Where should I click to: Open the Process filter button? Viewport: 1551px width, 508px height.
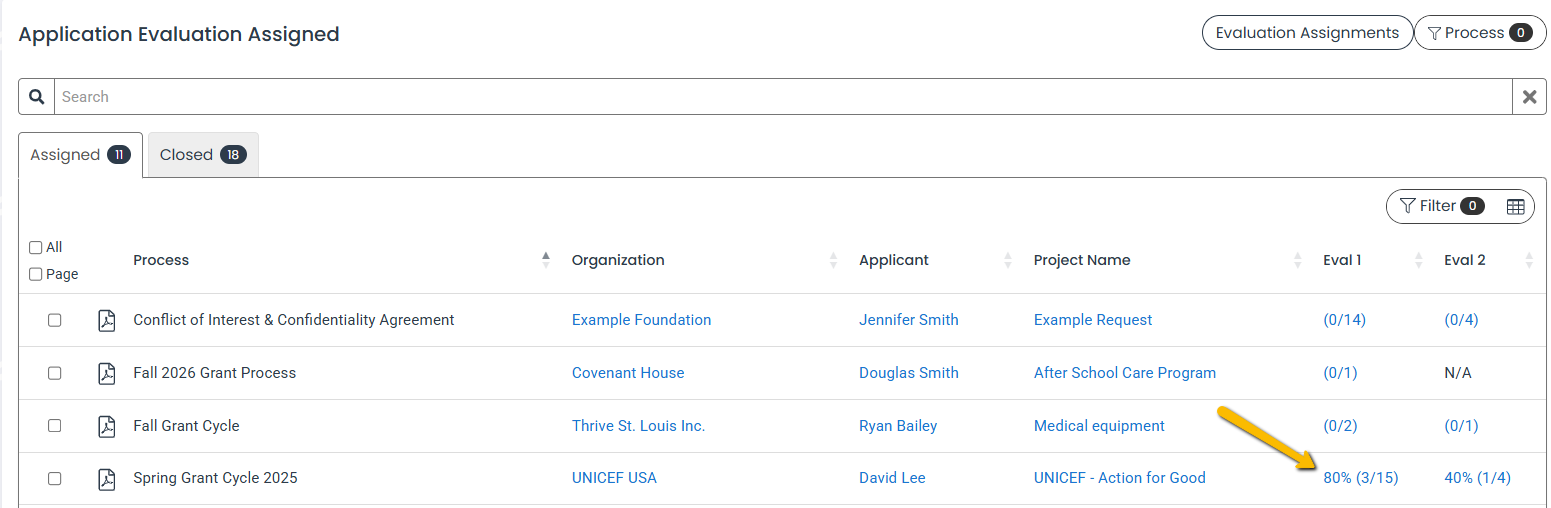(1480, 33)
